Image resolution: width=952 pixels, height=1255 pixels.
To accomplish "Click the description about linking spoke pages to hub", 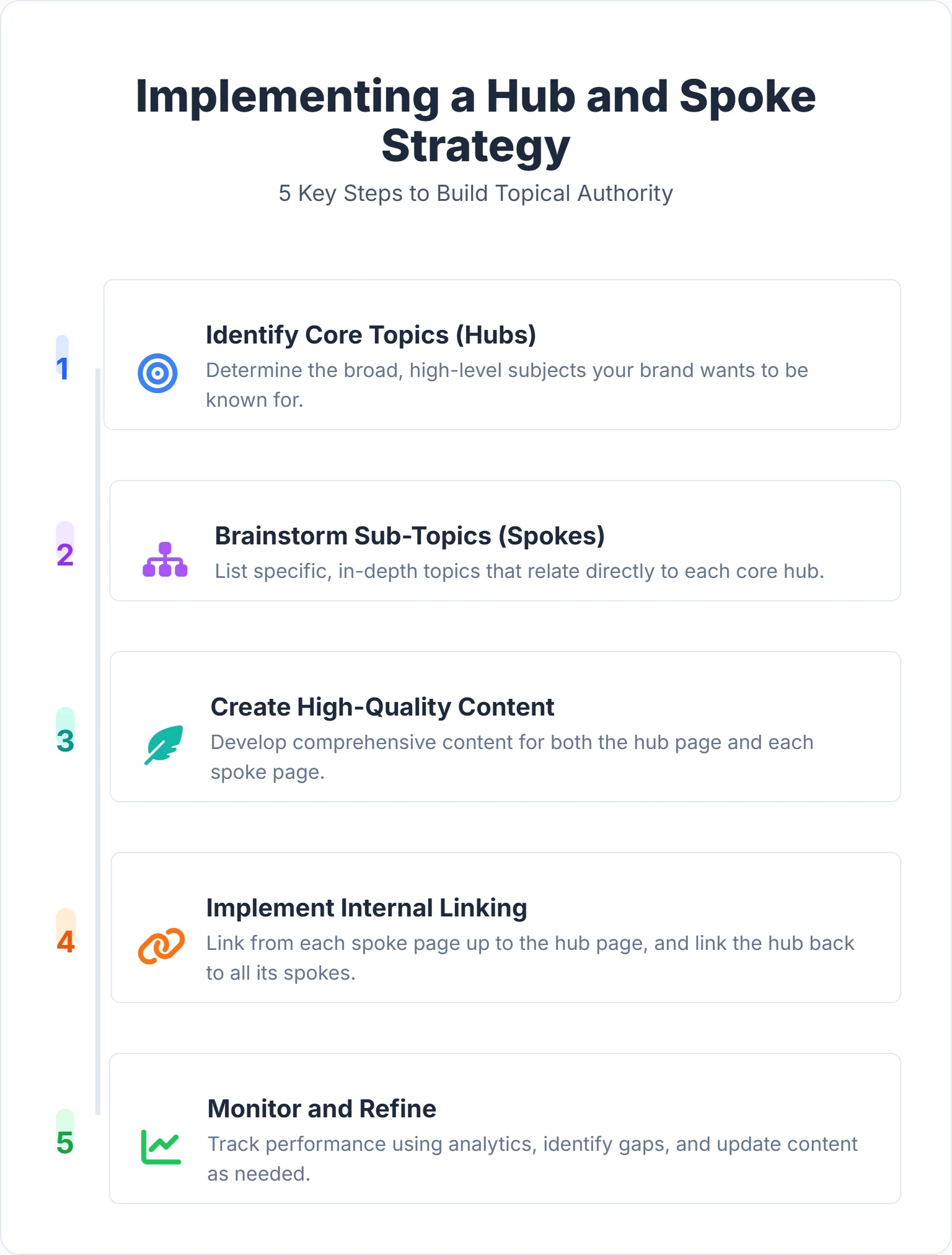I will pyautogui.click(x=531, y=958).
